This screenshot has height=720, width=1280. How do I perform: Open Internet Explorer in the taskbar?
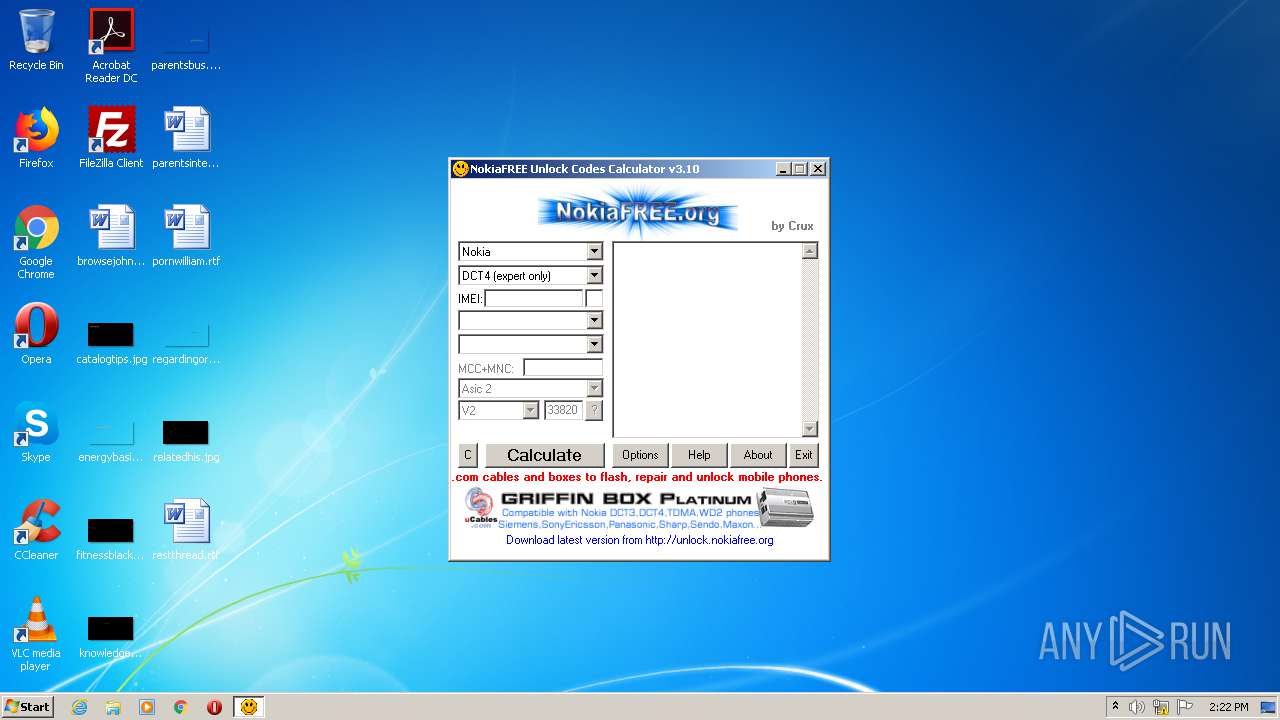coord(79,707)
